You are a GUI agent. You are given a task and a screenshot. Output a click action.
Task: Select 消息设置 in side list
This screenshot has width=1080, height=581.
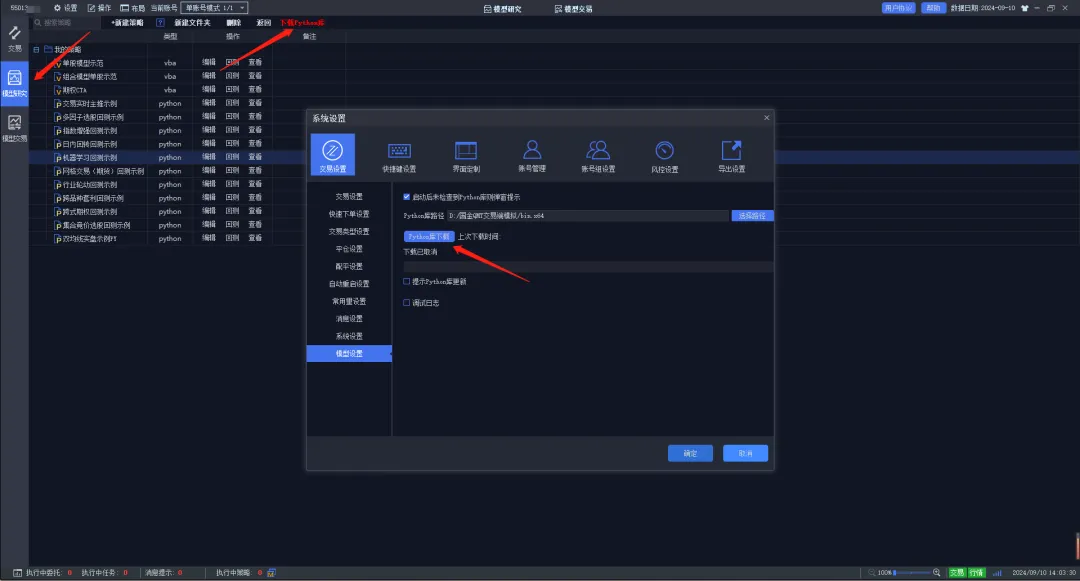click(x=349, y=319)
